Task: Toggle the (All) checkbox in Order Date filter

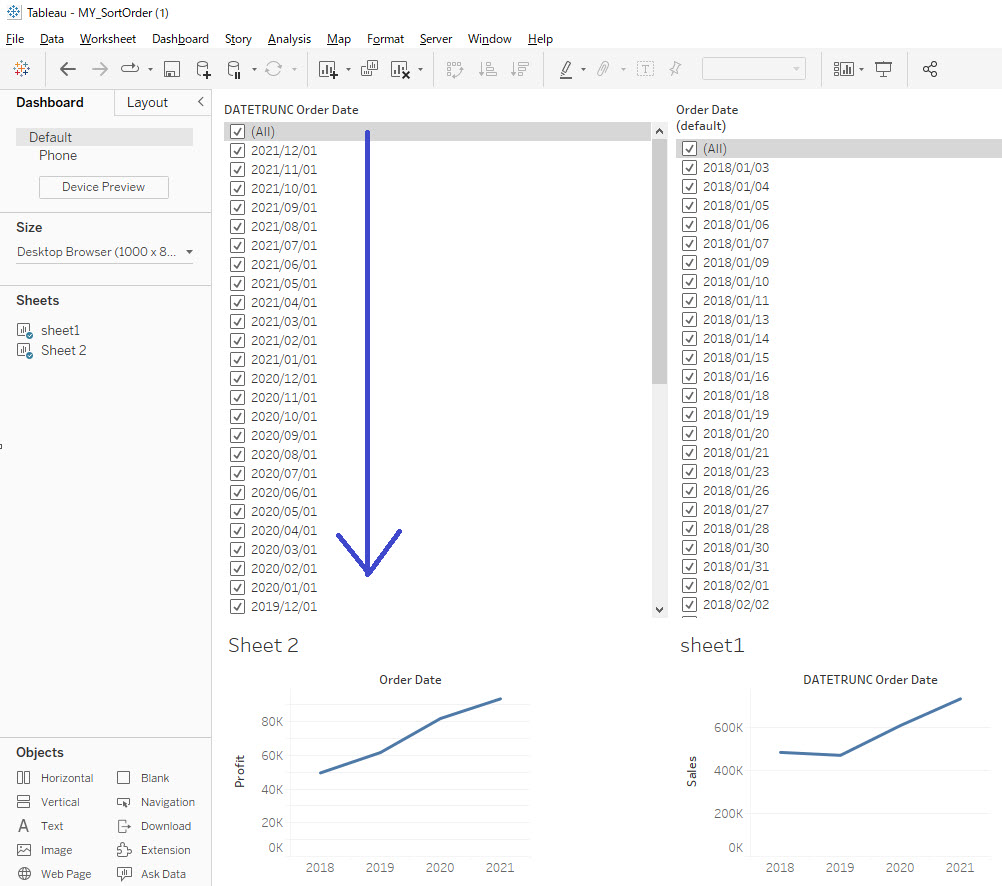Action: [x=689, y=148]
